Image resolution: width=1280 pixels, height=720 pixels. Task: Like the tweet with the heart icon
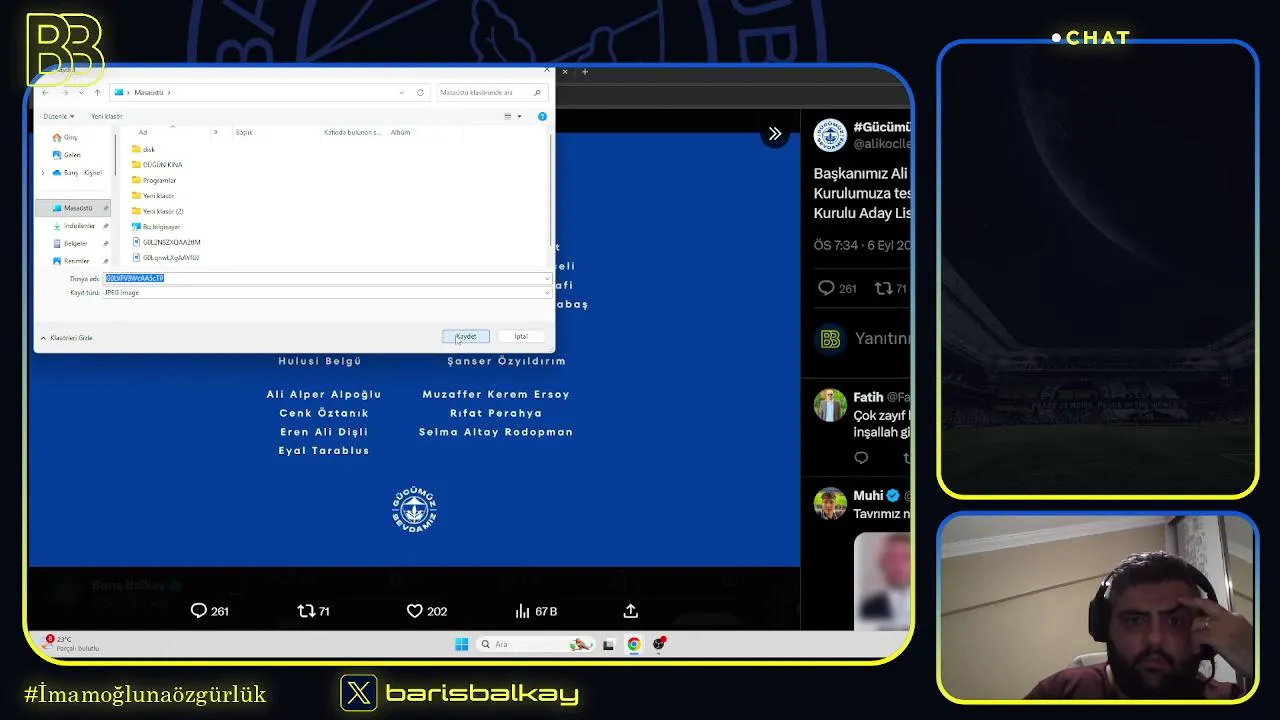[426, 611]
